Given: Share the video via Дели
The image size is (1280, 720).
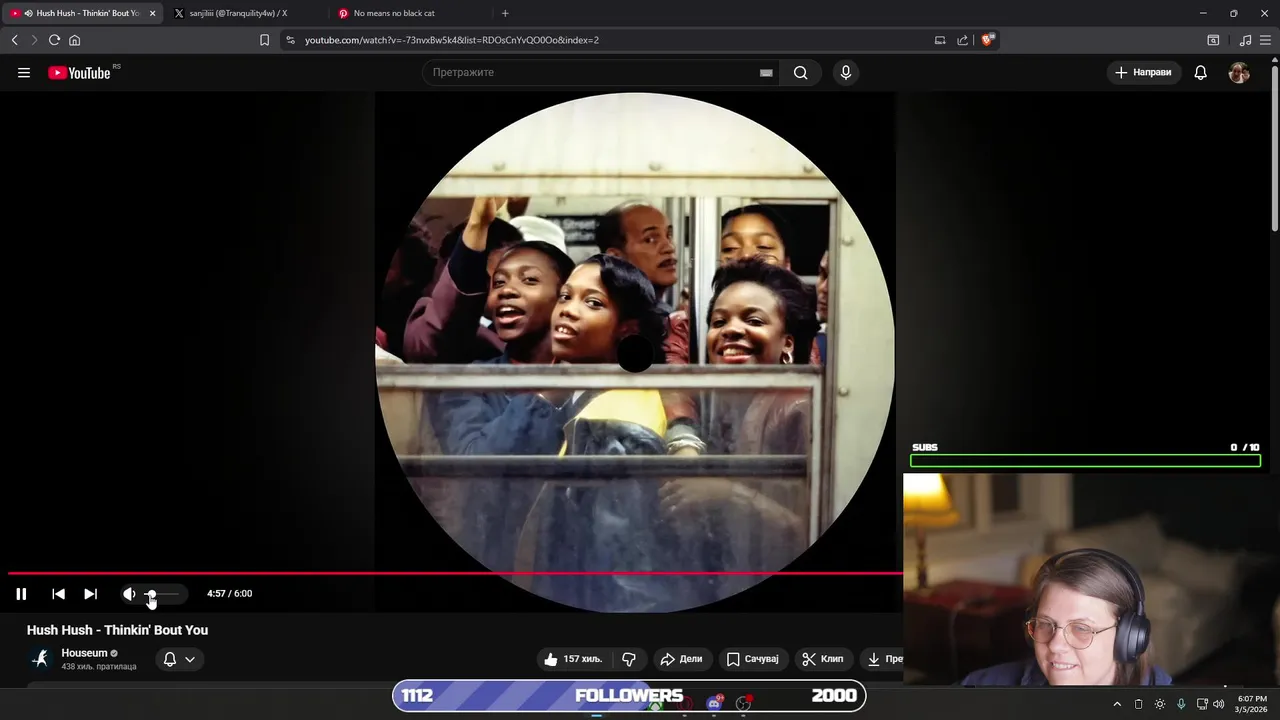Looking at the screenshot, I should (681, 659).
